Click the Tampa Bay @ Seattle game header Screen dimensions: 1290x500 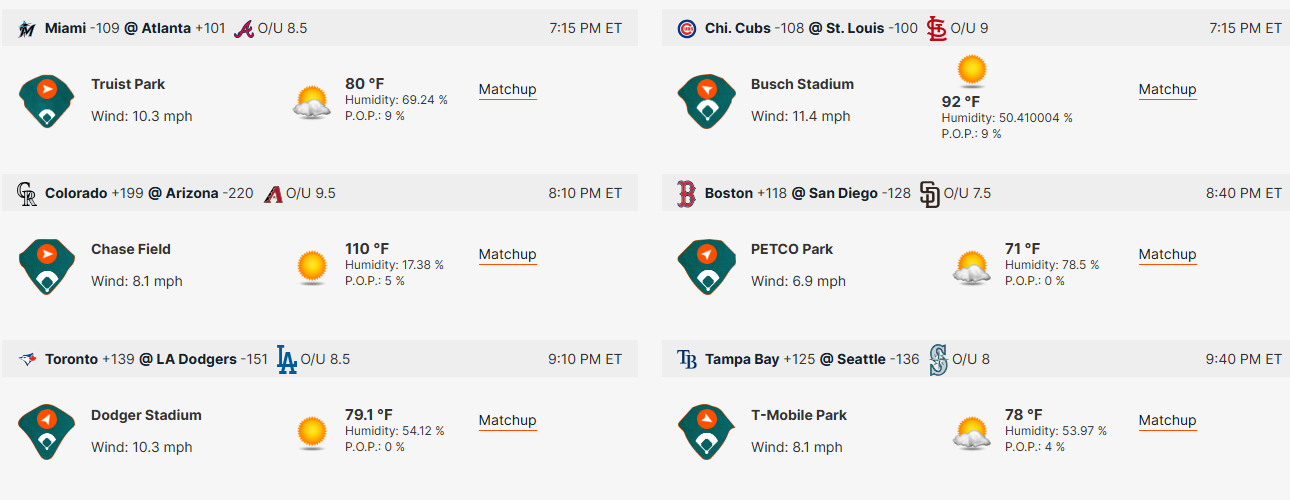976,359
